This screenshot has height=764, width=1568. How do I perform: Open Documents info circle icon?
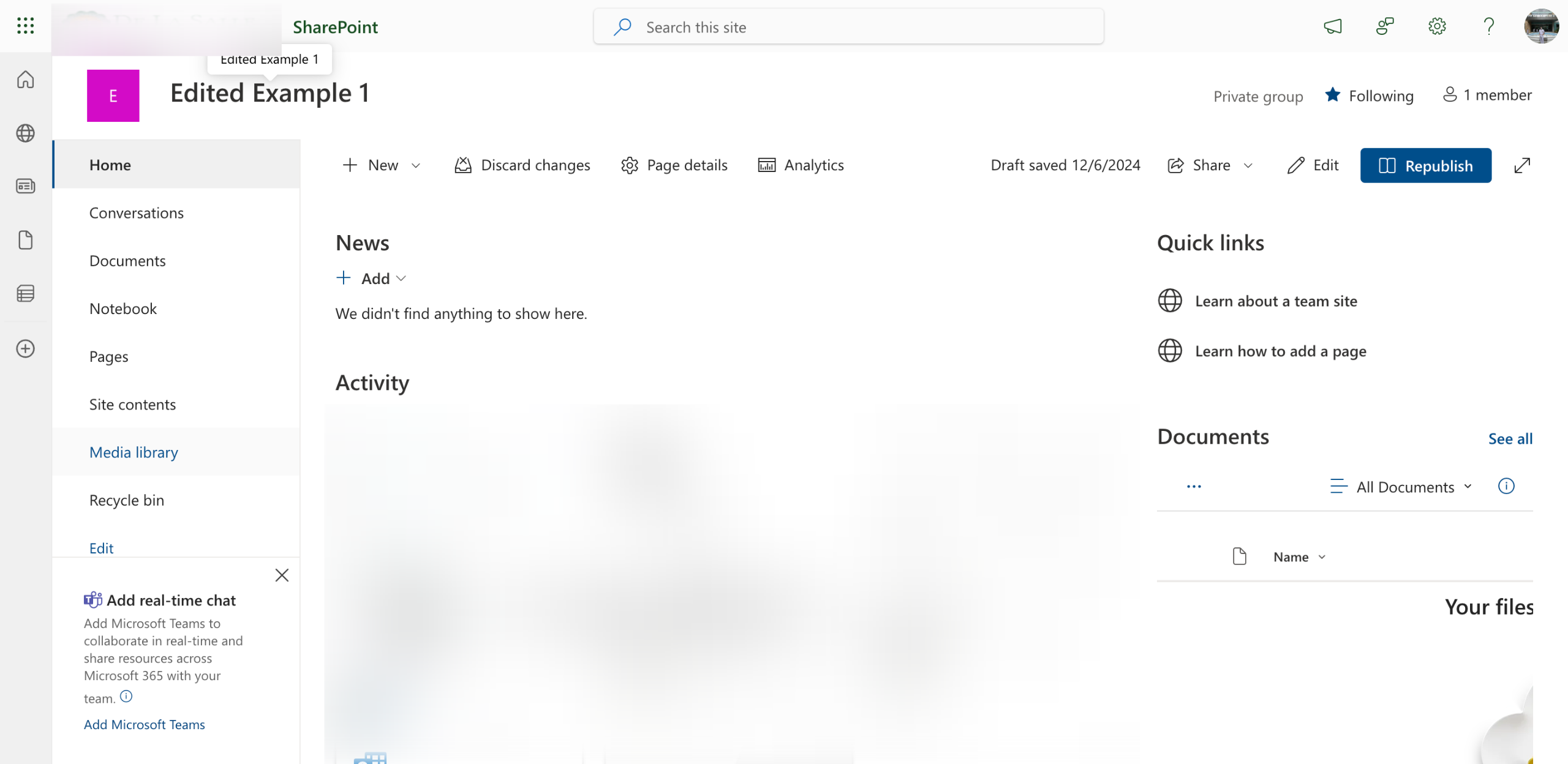pyautogui.click(x=1506, y=486)
